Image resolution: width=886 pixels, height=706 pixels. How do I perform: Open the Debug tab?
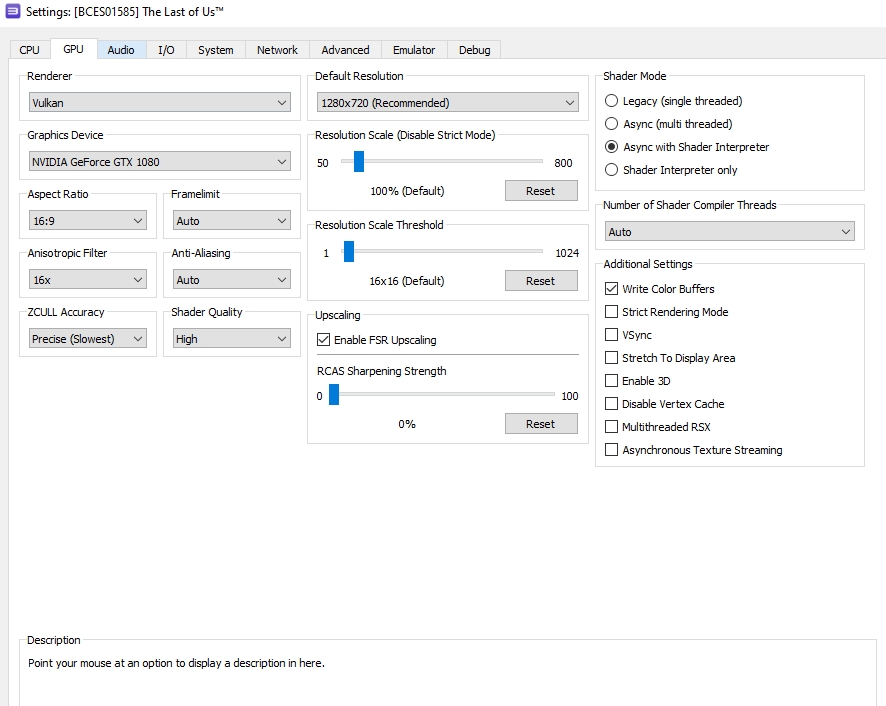pyautogui.click(x=475, y=50)
